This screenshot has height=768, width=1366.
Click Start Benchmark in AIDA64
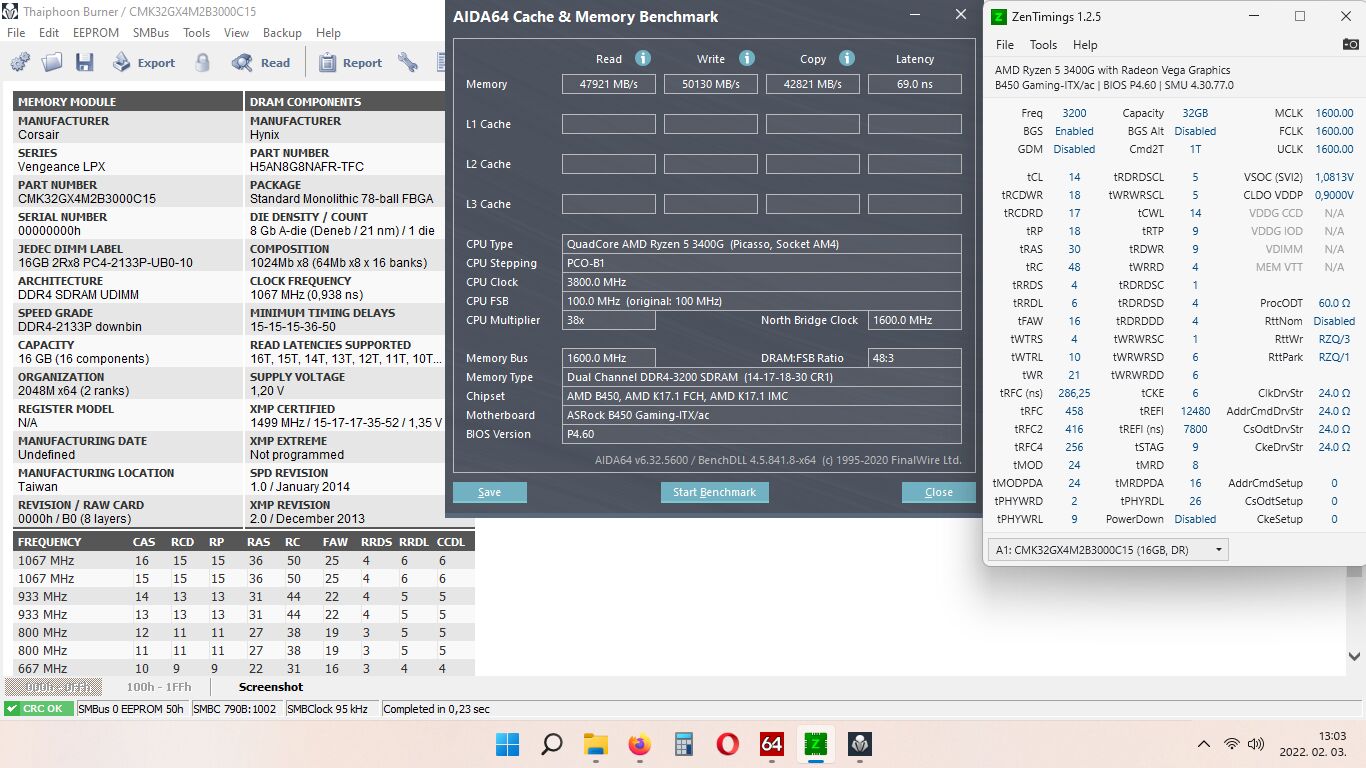714,492
